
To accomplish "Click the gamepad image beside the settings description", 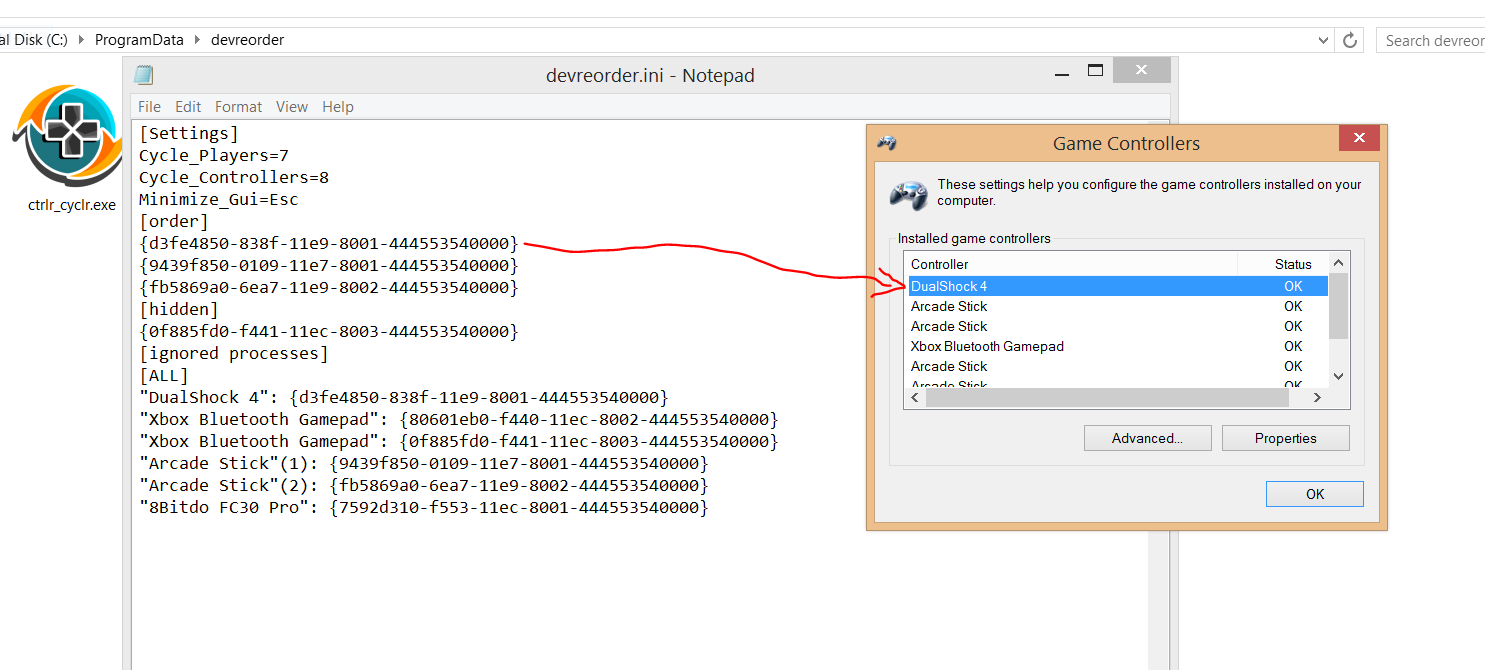I will tap(908, 194).
